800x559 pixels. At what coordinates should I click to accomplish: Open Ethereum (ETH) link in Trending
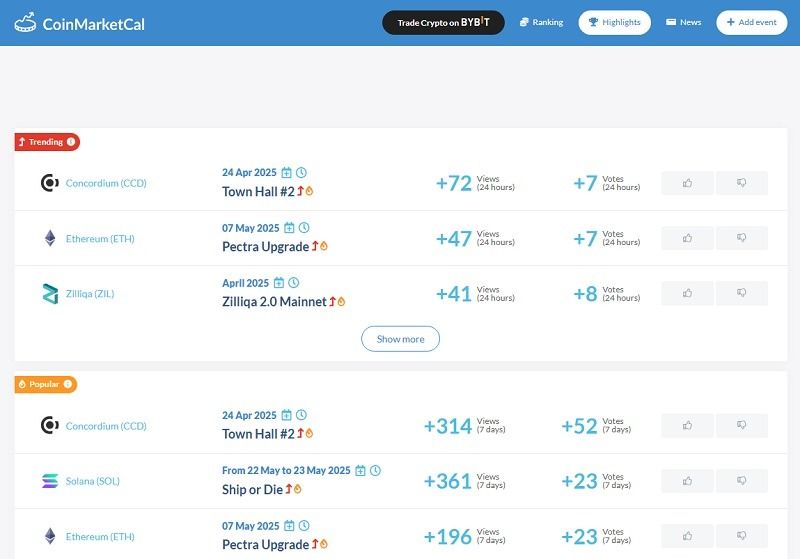click(x=100, y=239)
